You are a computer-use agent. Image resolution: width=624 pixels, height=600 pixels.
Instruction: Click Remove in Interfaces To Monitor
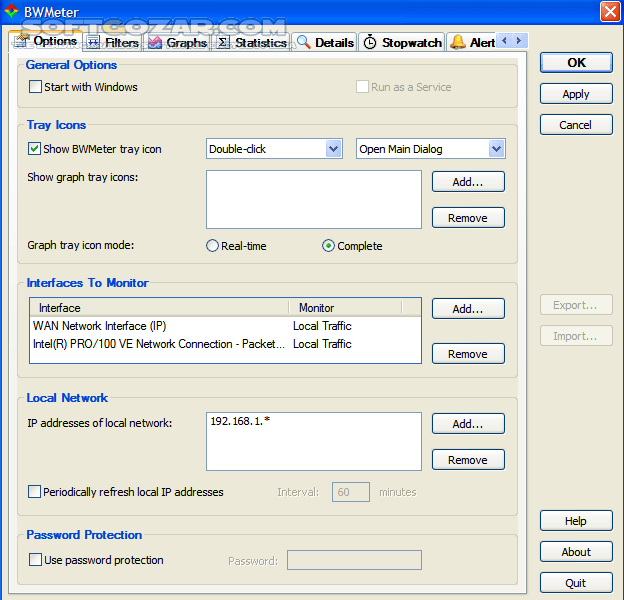point(468,354)
